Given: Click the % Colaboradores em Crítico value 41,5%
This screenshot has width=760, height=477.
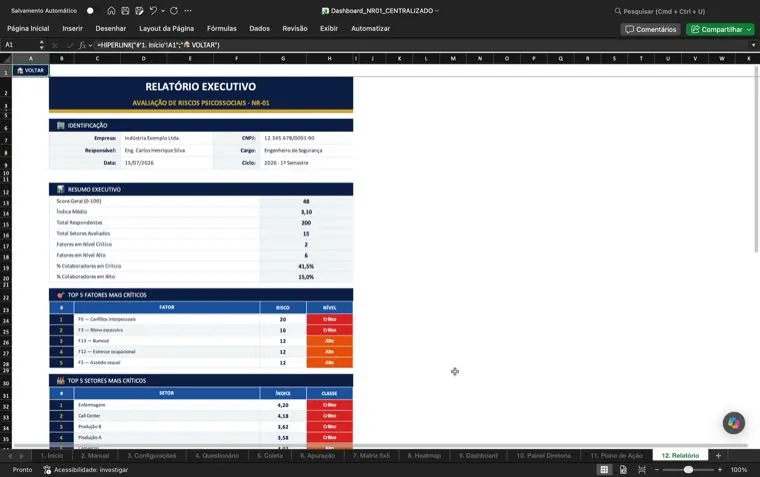Looking at the screenshot, I should [306, 266].
